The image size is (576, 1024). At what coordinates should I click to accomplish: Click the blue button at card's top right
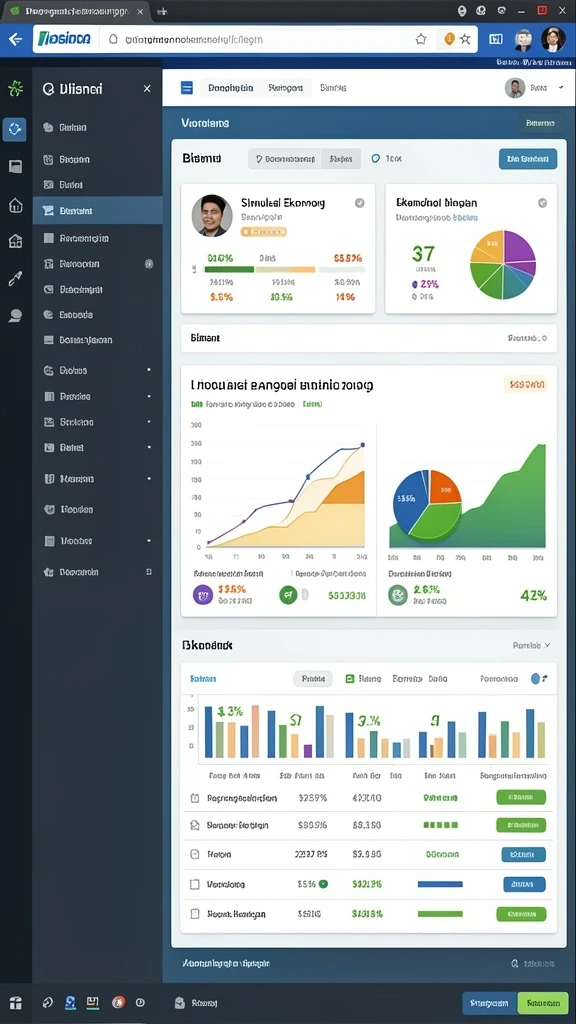(528, 159)
